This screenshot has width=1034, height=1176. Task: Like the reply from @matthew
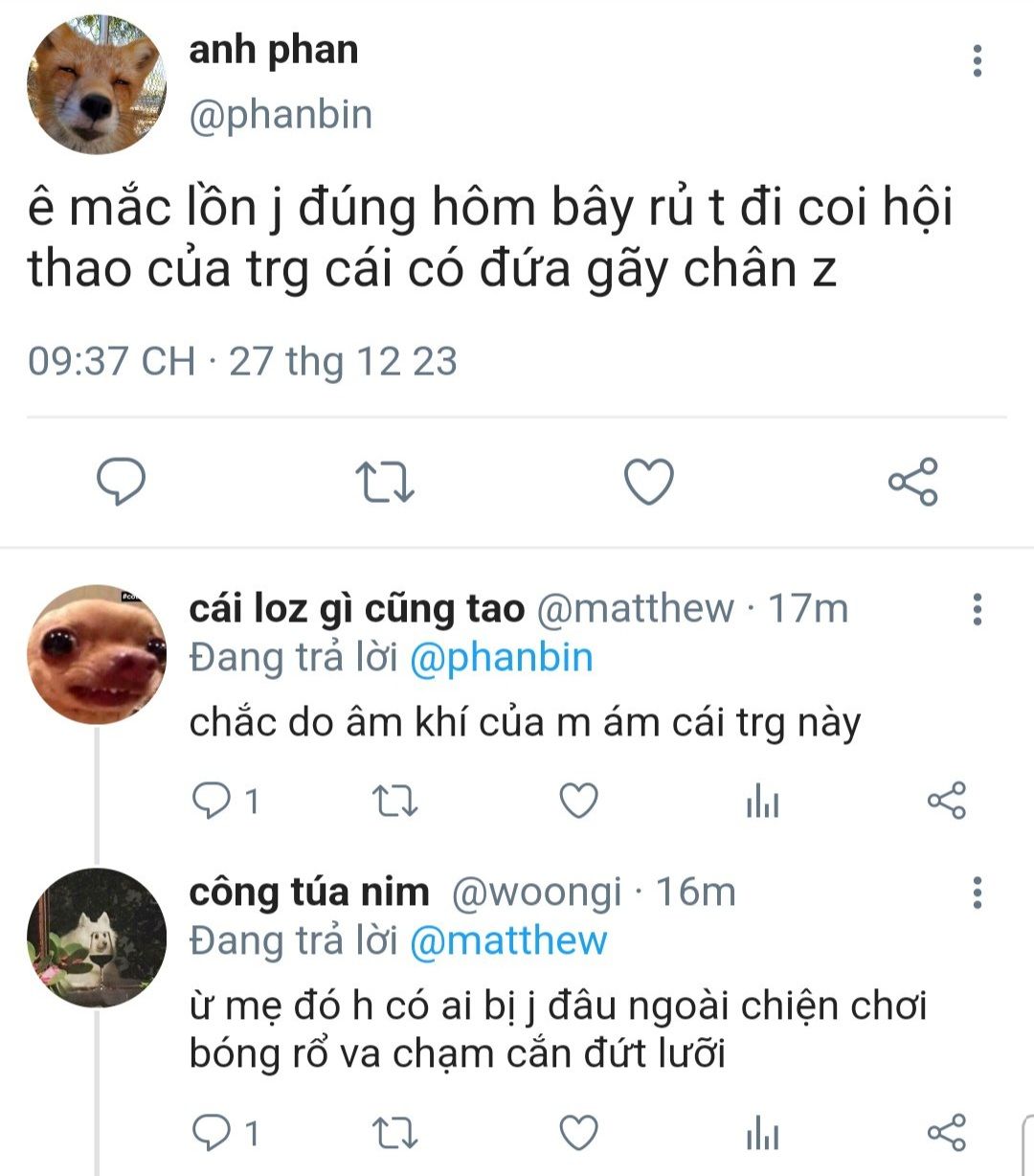(578, 802)
